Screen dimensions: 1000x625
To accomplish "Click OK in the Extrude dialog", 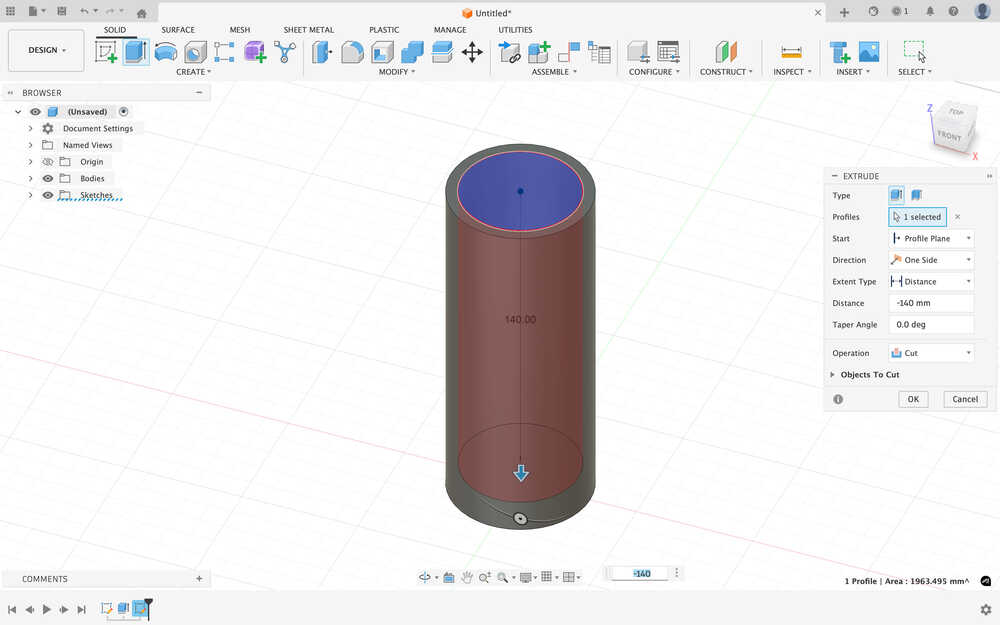I will tap(913, 399).
